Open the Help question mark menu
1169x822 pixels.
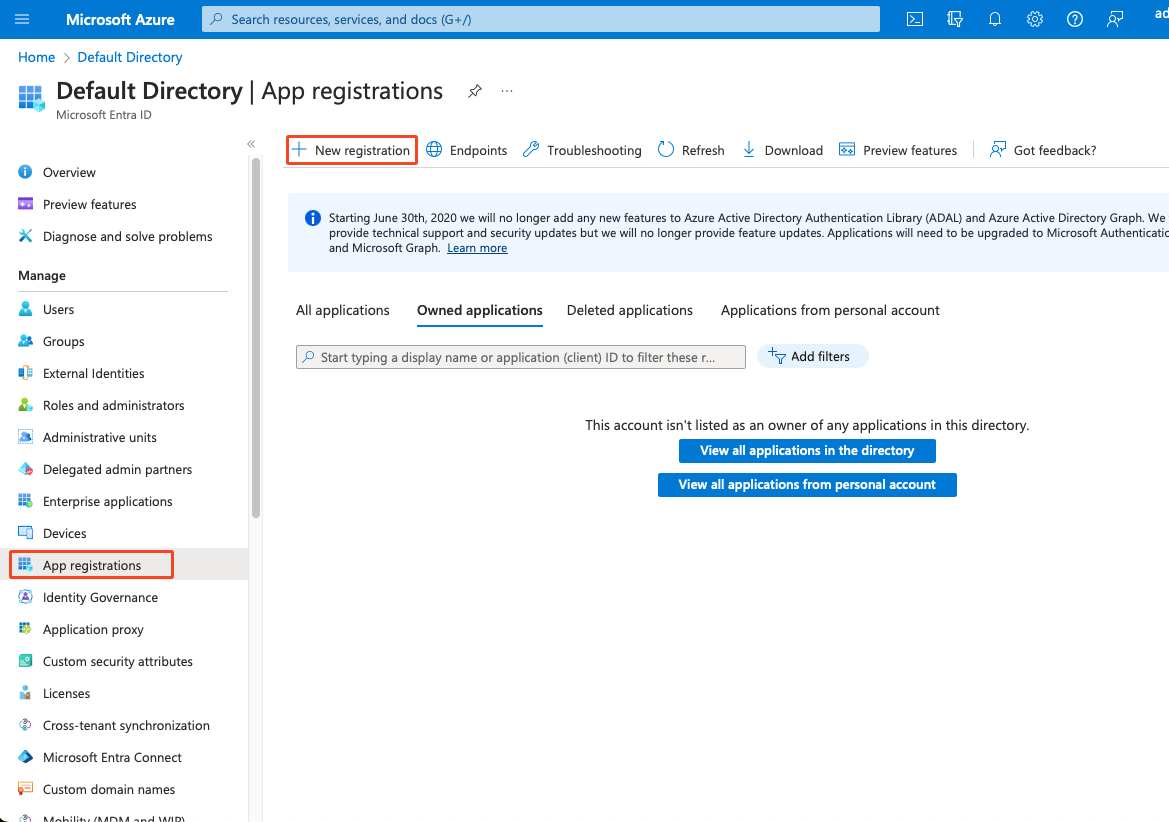click(1074, 18)
